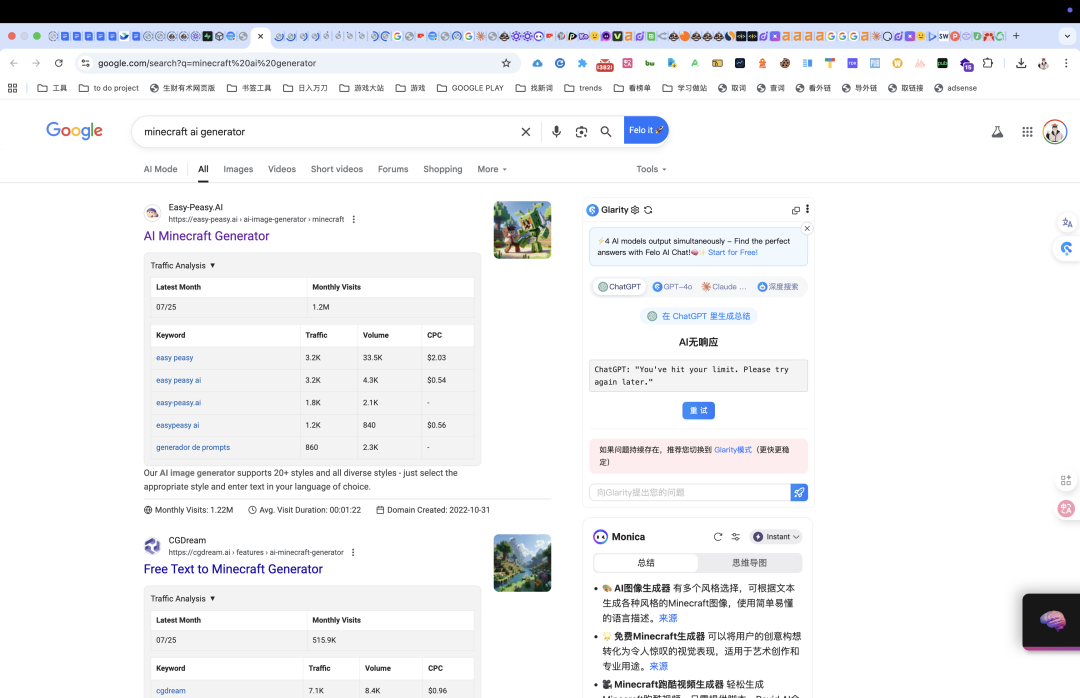
Task: Open Glarity more options menu
Action: [x=807, y=209]
